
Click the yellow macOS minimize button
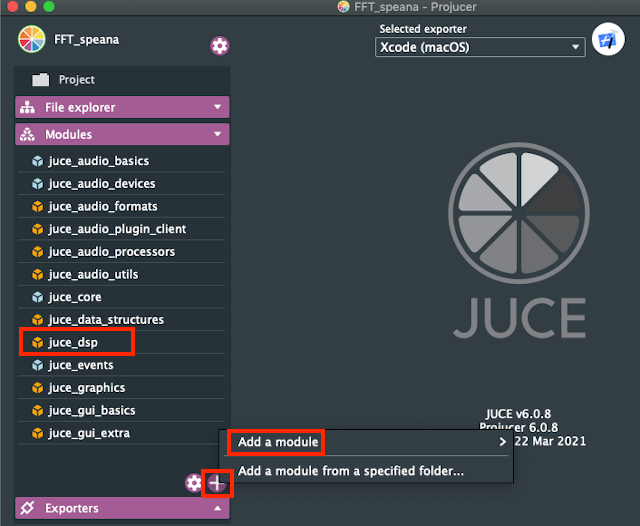[31, 6]
